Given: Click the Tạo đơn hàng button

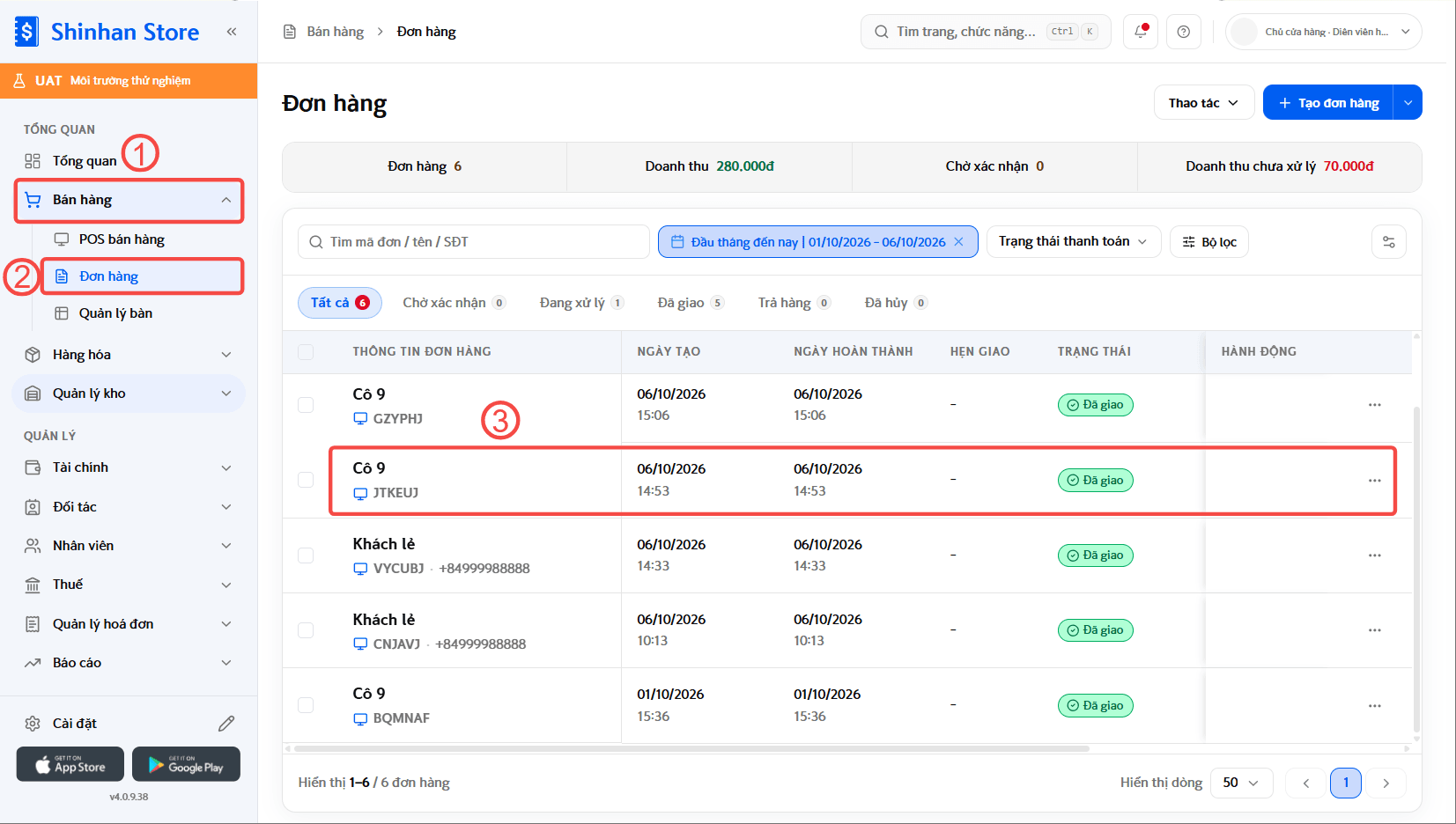Looking at the screenshot, I should click(1328, 103).
